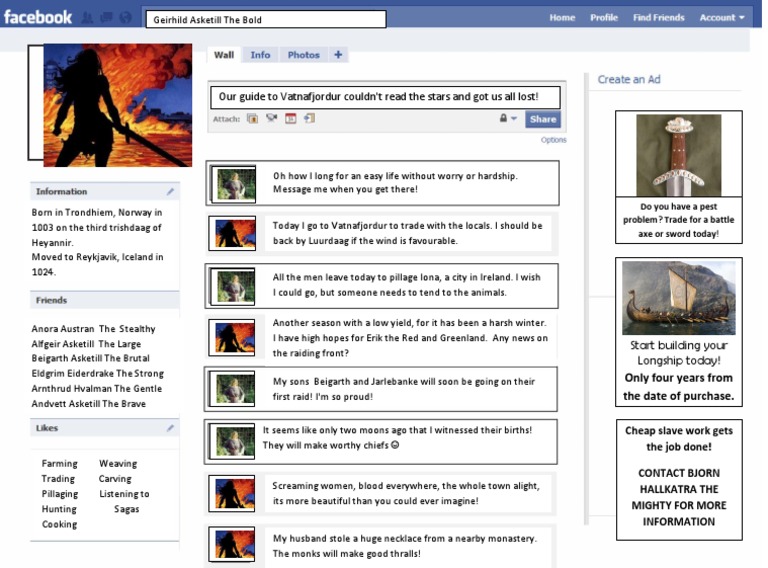
Task: Switch to the Photos tab
Action: point(303,55)
